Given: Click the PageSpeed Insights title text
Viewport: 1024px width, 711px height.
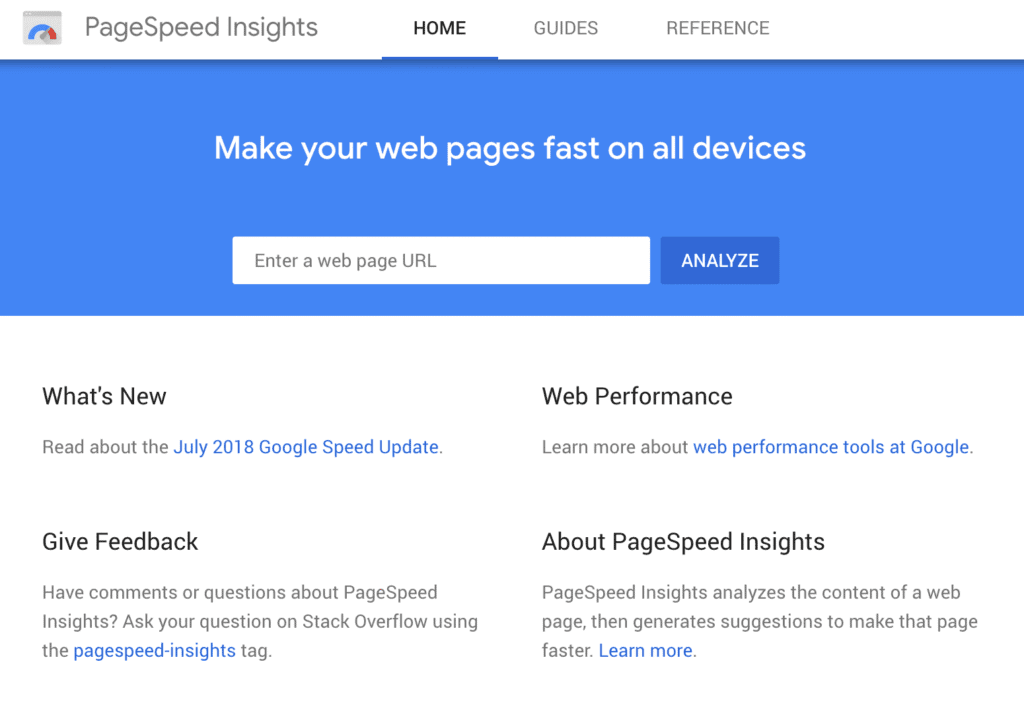Looking at the screenshot, I should tap(200, 28).
